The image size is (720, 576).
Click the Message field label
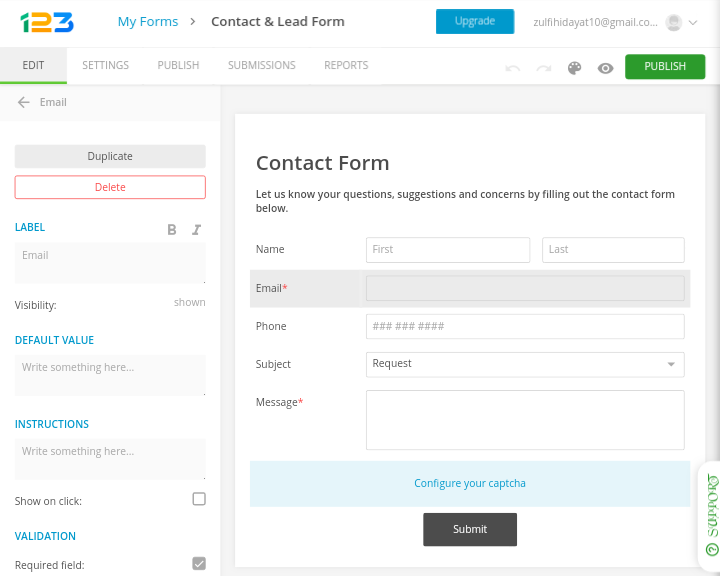coord(279,402)
